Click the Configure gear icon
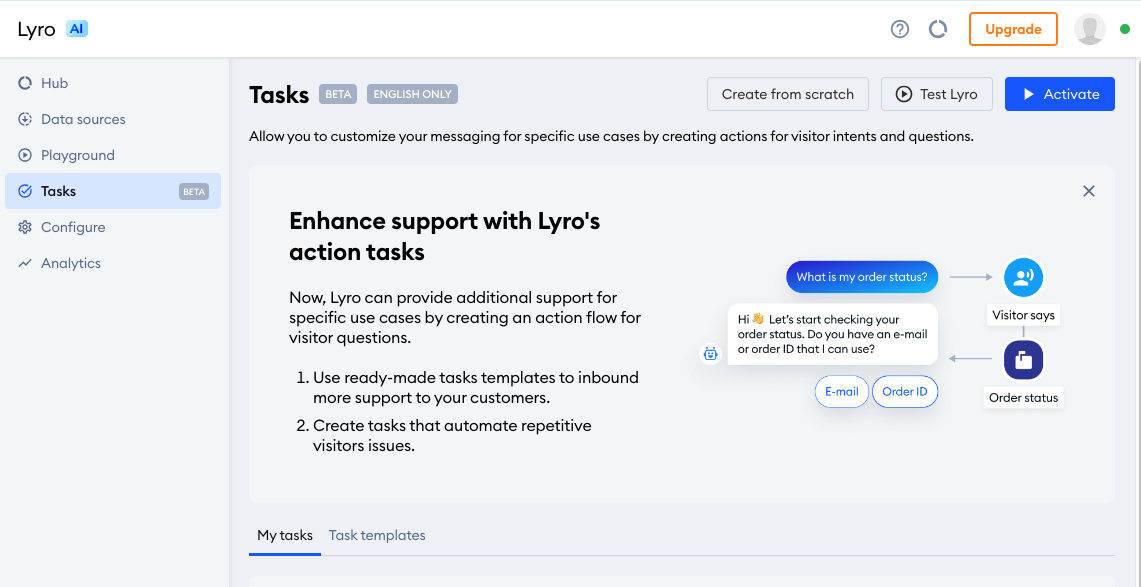Image resolution: width=1141 pixels, height=587 pixels. click(x=25, y=227)
